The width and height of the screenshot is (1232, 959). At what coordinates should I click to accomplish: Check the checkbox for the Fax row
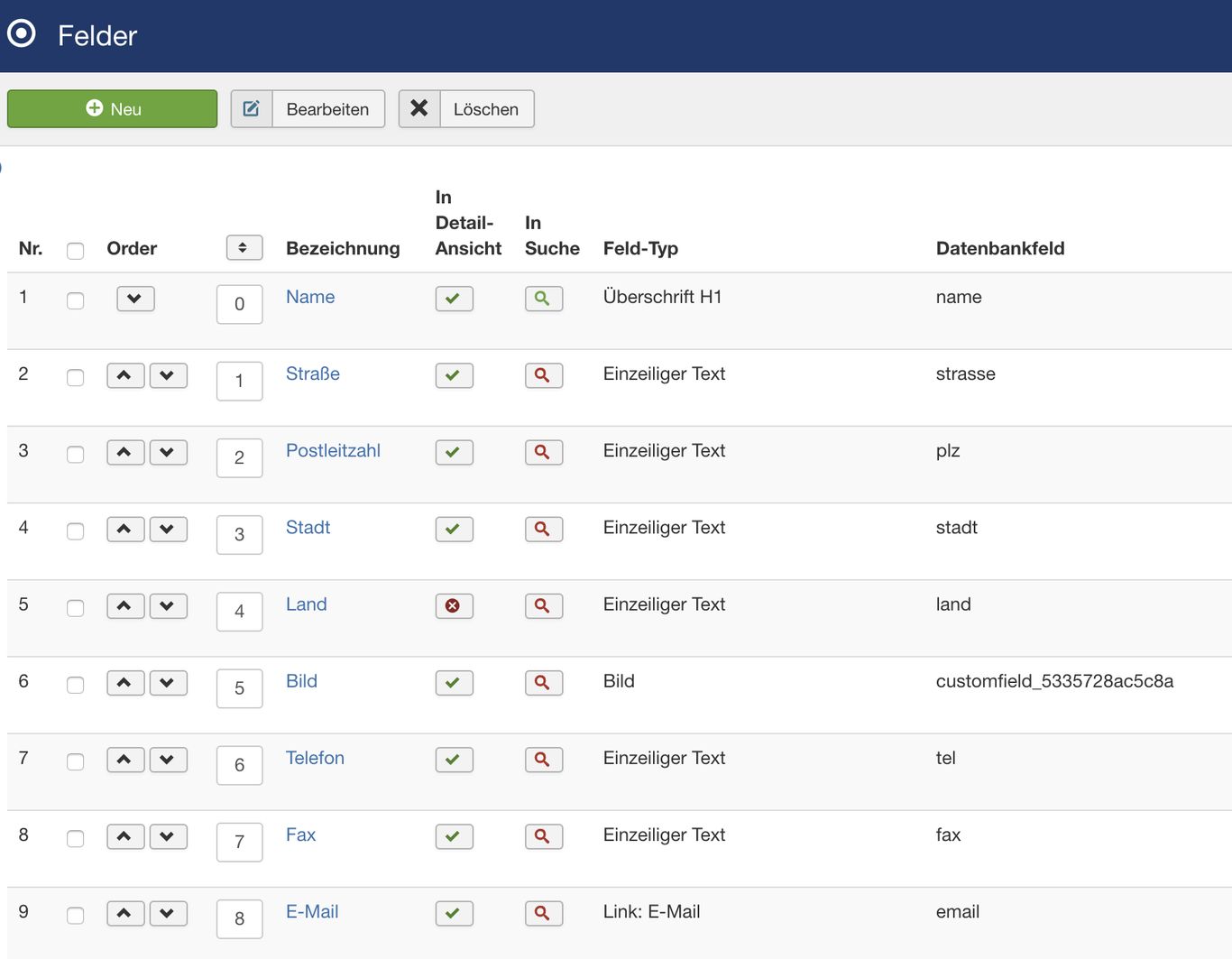pos(76,838)
